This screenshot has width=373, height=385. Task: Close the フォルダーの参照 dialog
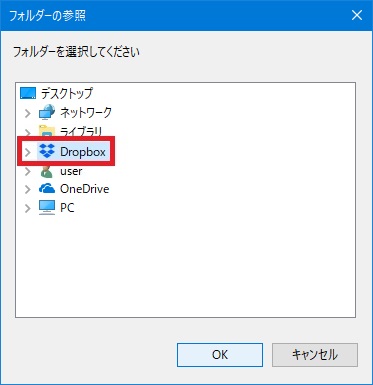pos(357,15)
